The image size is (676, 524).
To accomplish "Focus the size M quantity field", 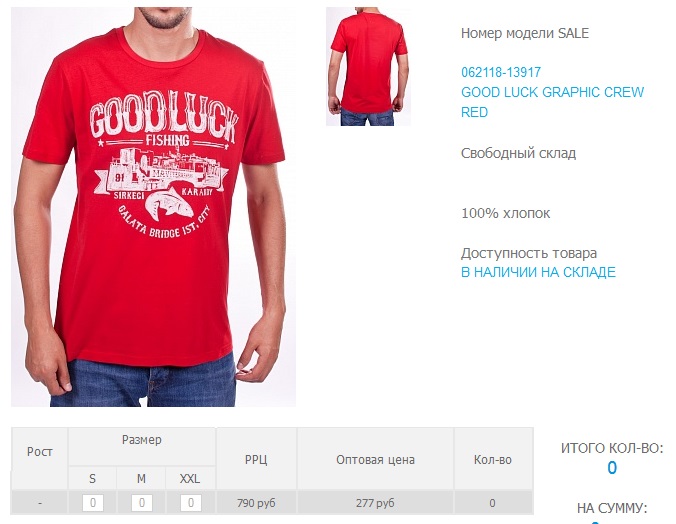I will 142,503.
